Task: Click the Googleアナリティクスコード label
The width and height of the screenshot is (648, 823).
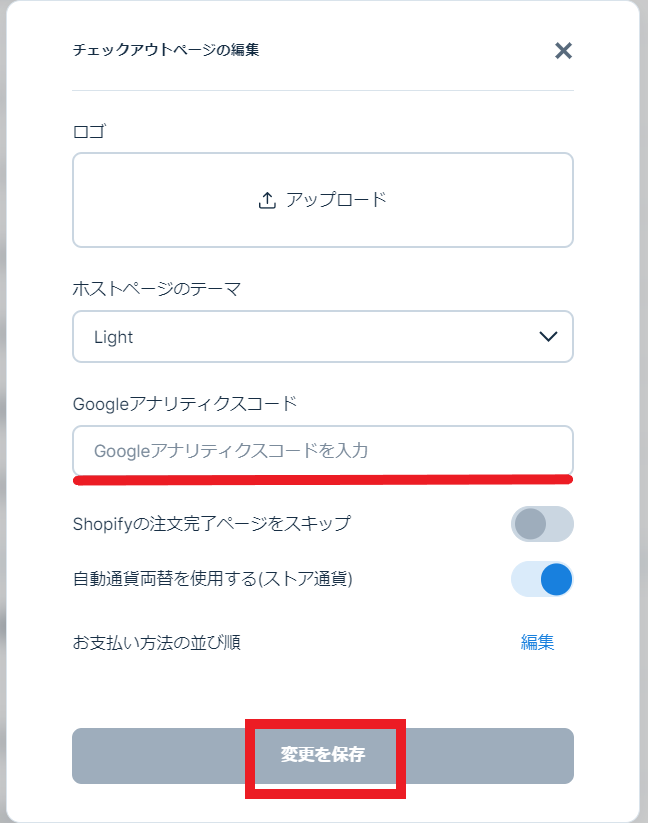Action: [x=185, y=404]
